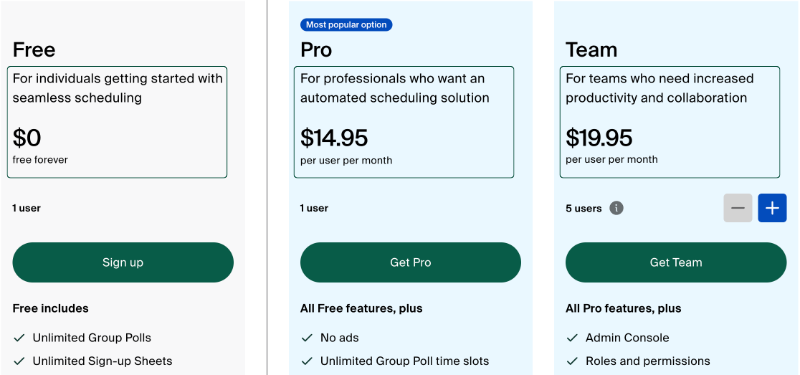Screen dimensions: 800x375
Task: Select the Get Team button
Action: pyautogui.click(x=676, y=262)
